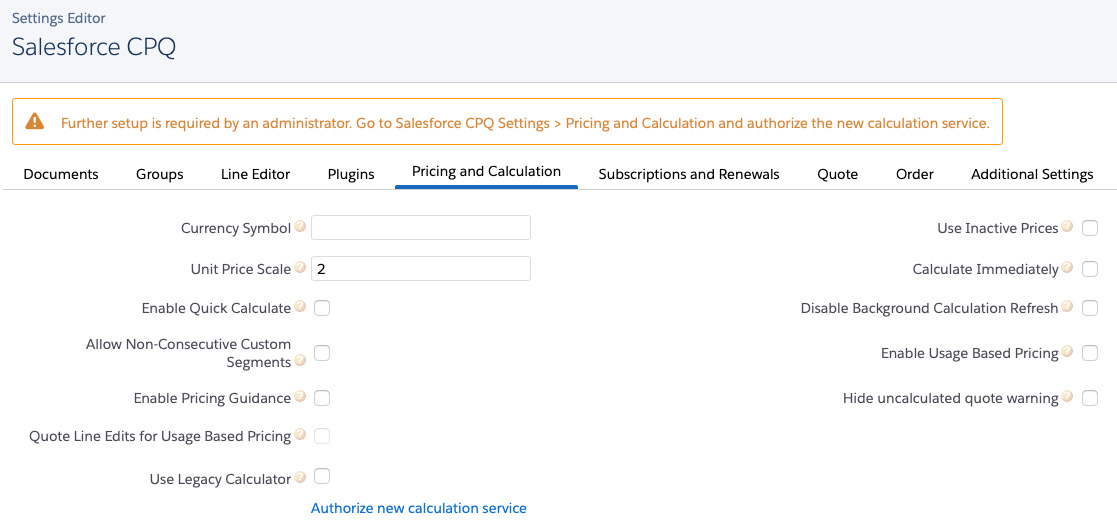Open the Order tab
The image size is (1117, 527).
915,174
